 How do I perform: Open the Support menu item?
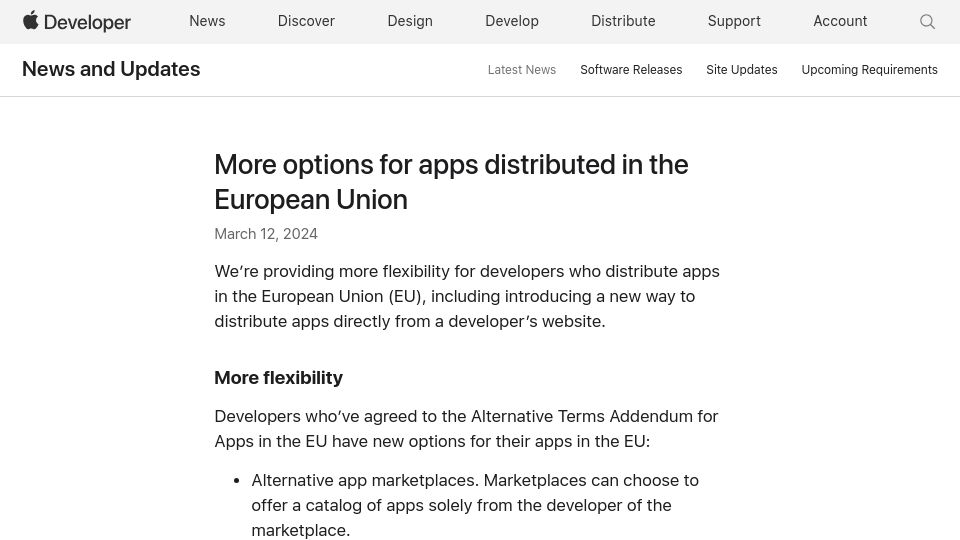point(734,21)
